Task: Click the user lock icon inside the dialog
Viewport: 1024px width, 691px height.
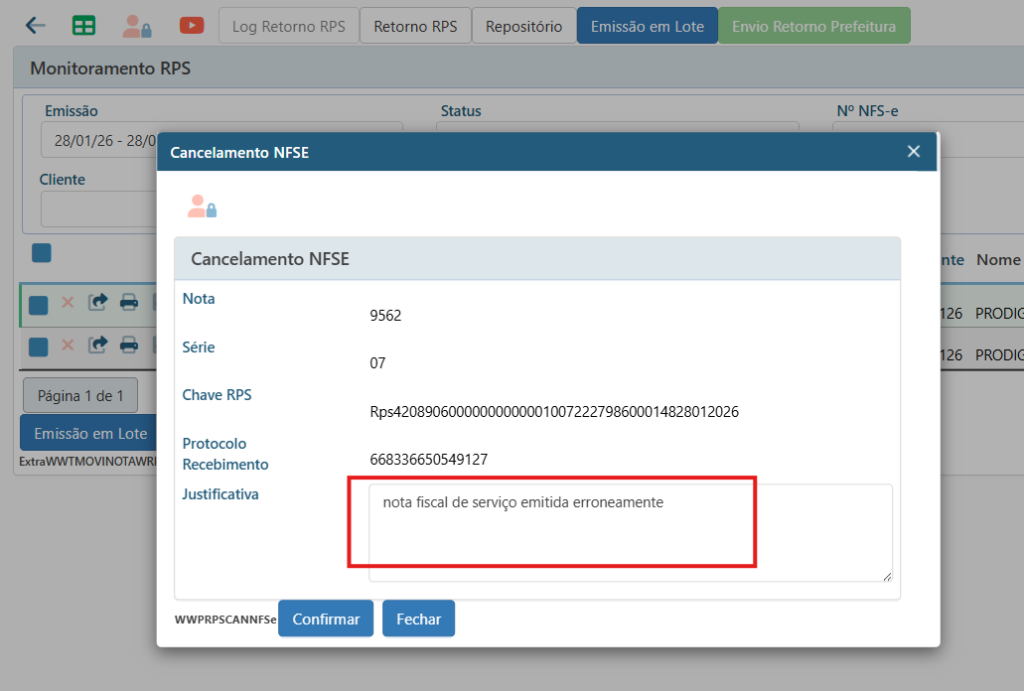Action: (x=202, y=206)
